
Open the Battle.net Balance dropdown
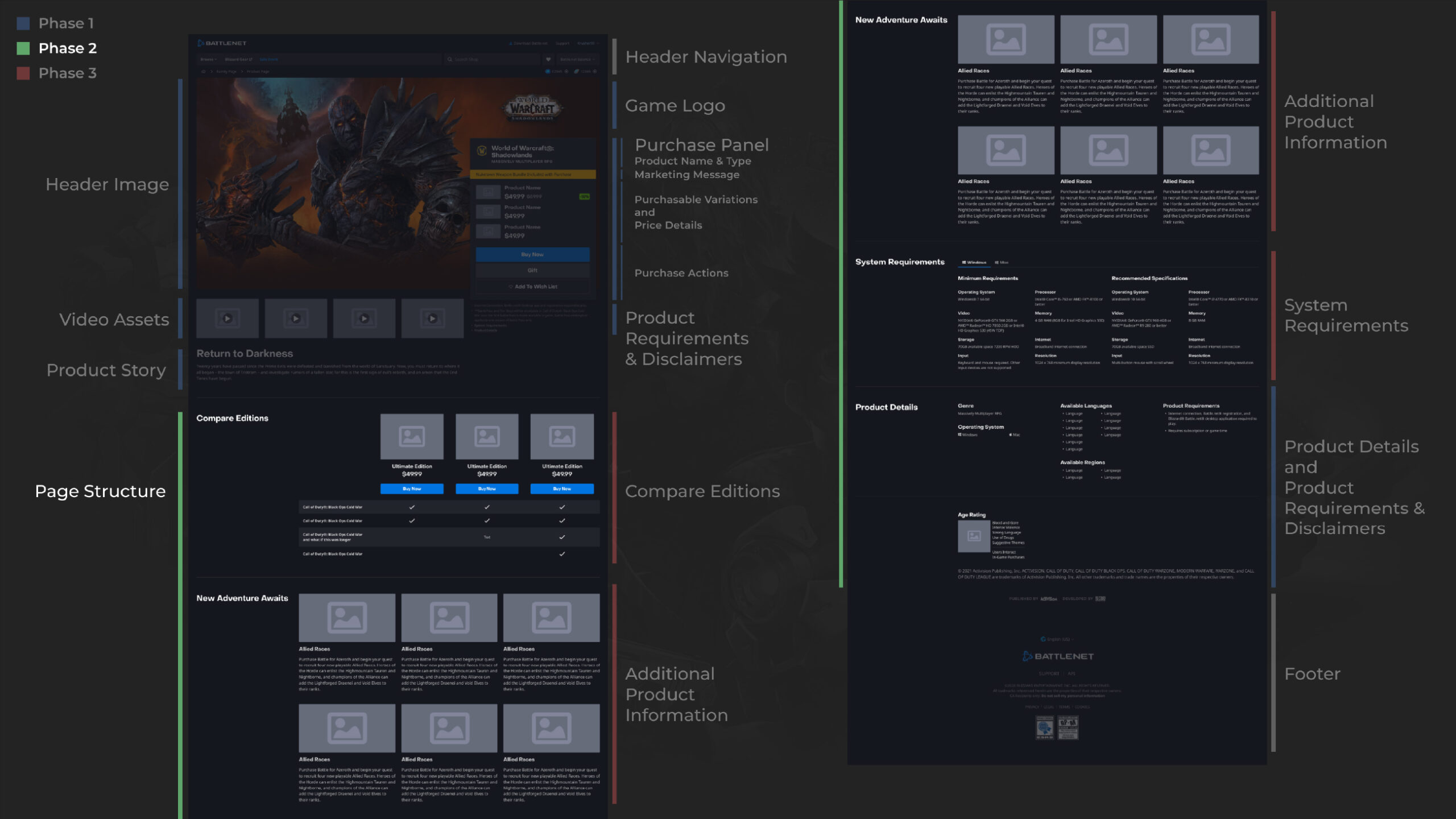(x=577, y=59)
